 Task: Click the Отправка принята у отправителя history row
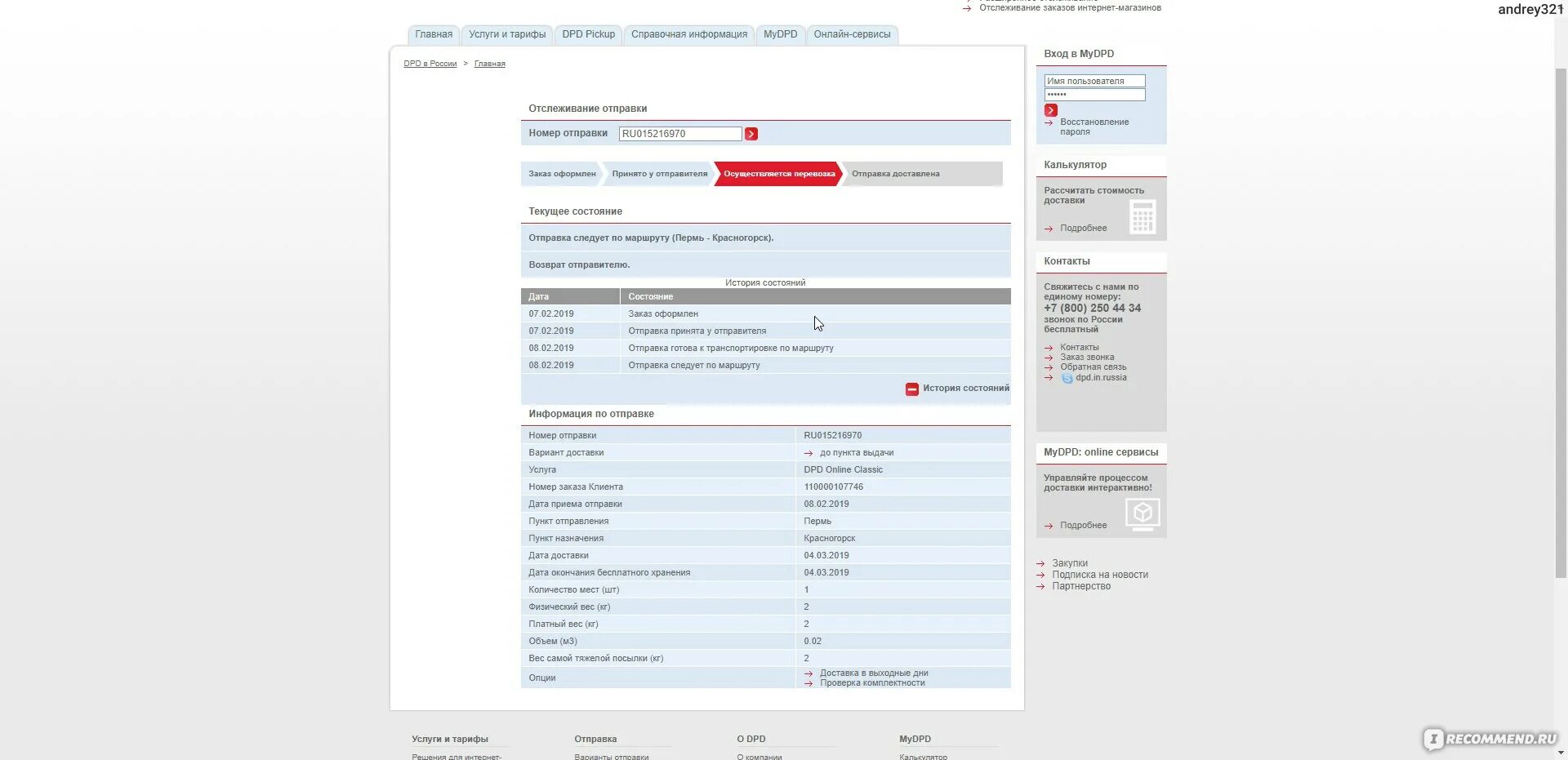pyautogui.click(x=766, y=331)
